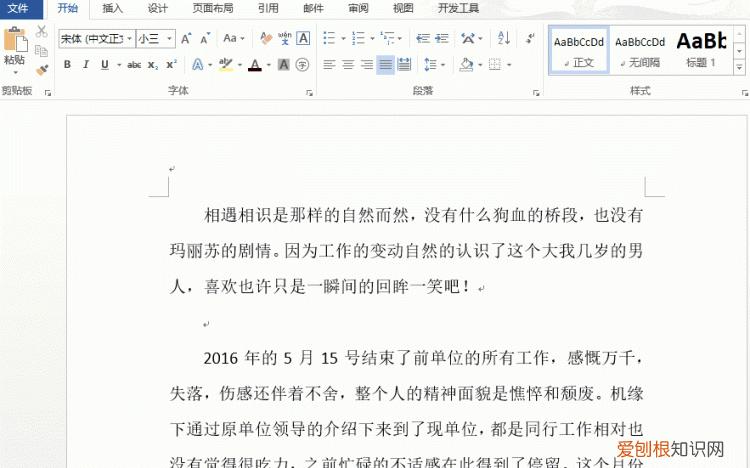Switch to 审阅 Review tab
Viewport: 750px width, 468px height.
pos(358,8)
